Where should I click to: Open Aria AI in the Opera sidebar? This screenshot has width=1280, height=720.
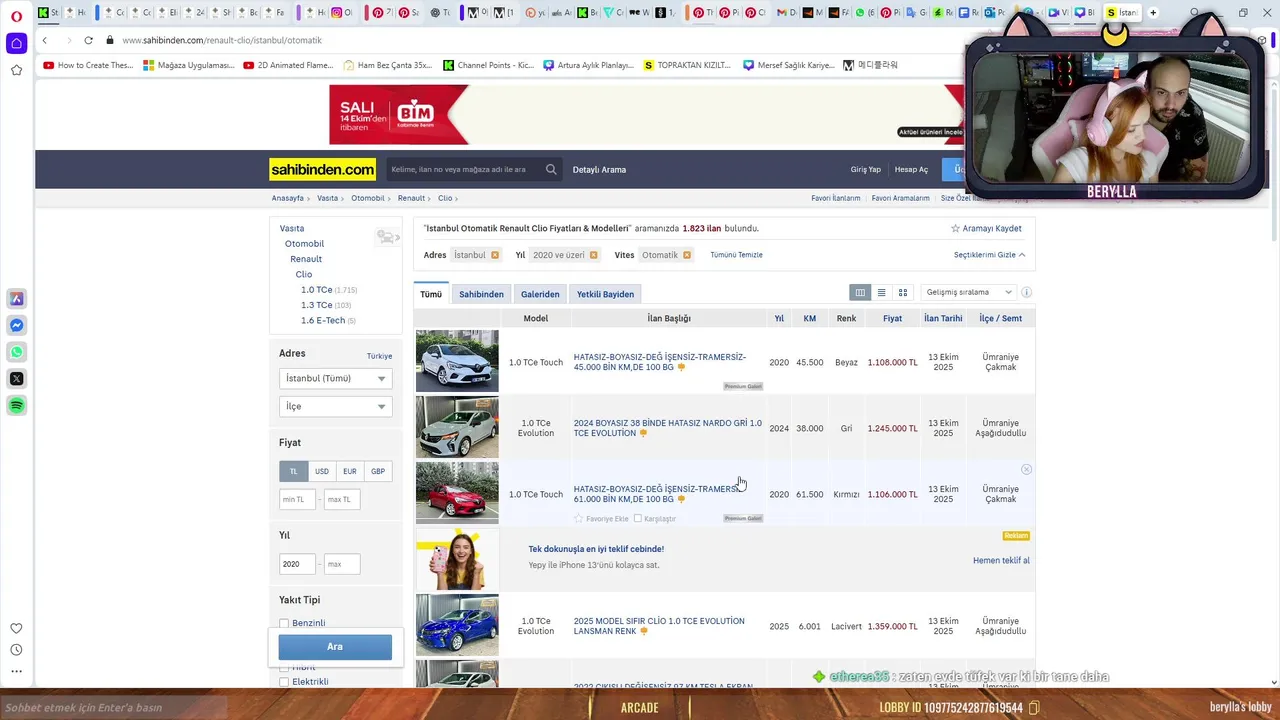(x=16, y=299)
